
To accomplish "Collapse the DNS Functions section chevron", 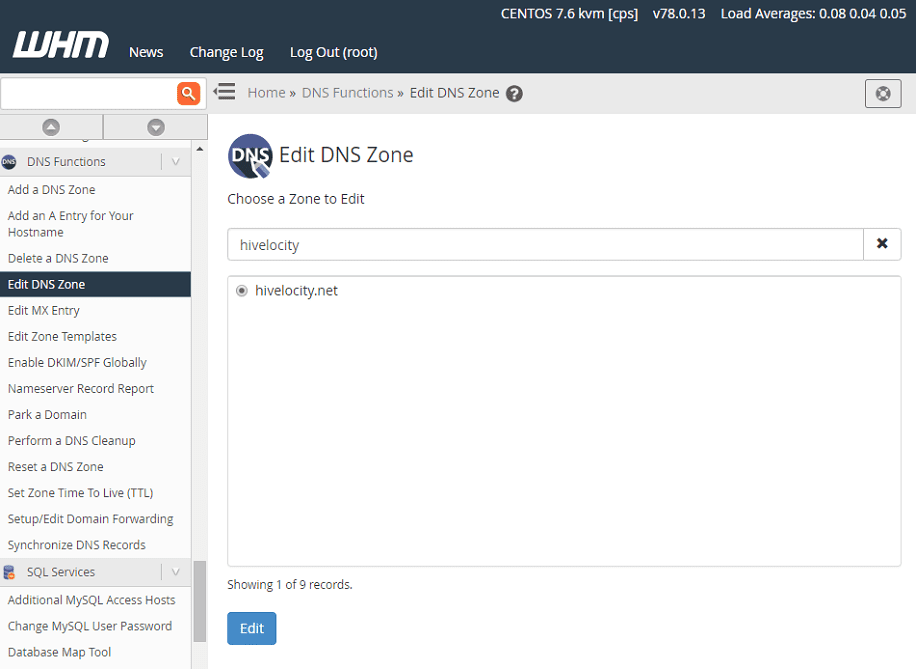I will 175,162.
